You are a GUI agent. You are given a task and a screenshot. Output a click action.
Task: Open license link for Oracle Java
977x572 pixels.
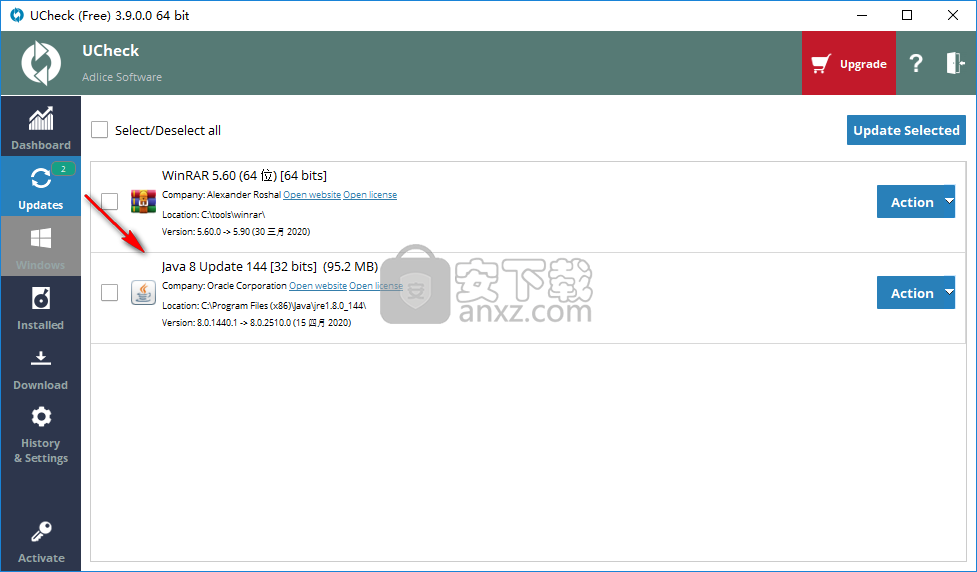[x=376, y=286]
